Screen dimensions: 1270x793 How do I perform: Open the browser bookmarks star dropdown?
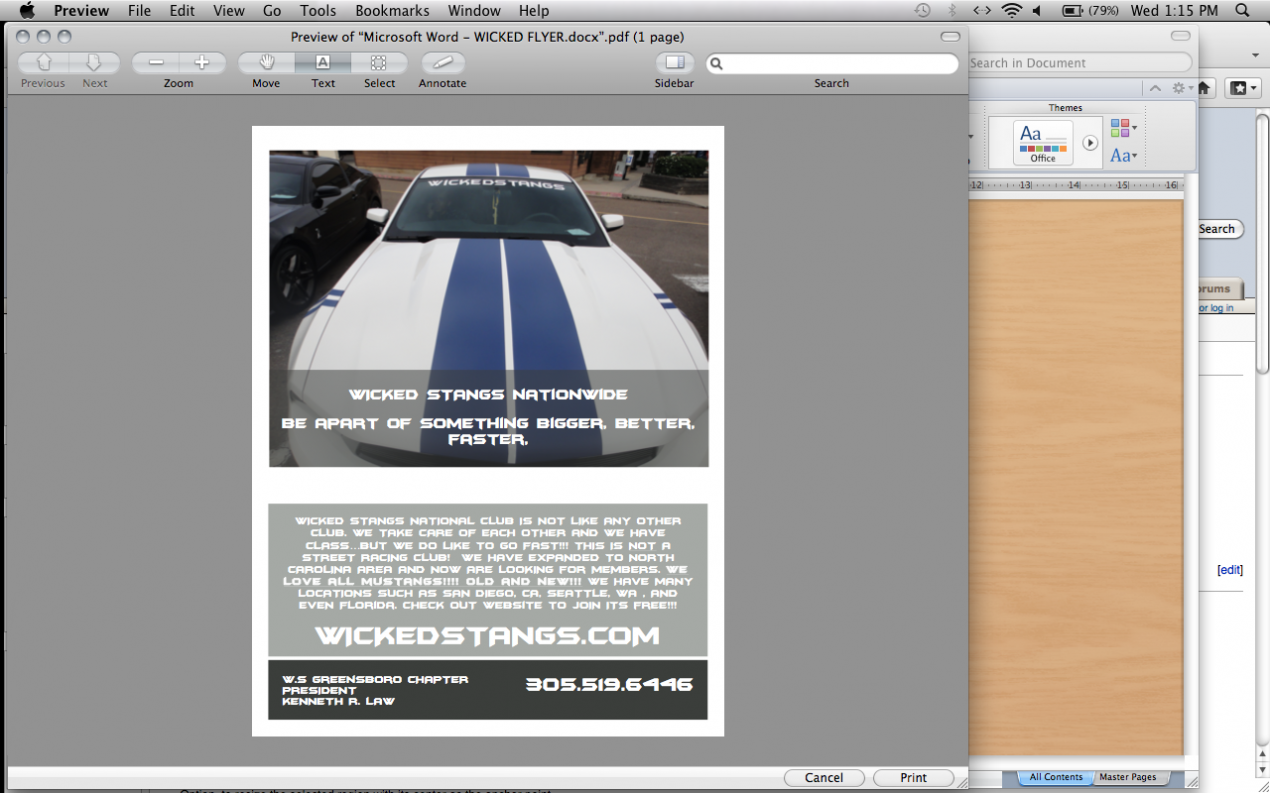[1241, 88]
